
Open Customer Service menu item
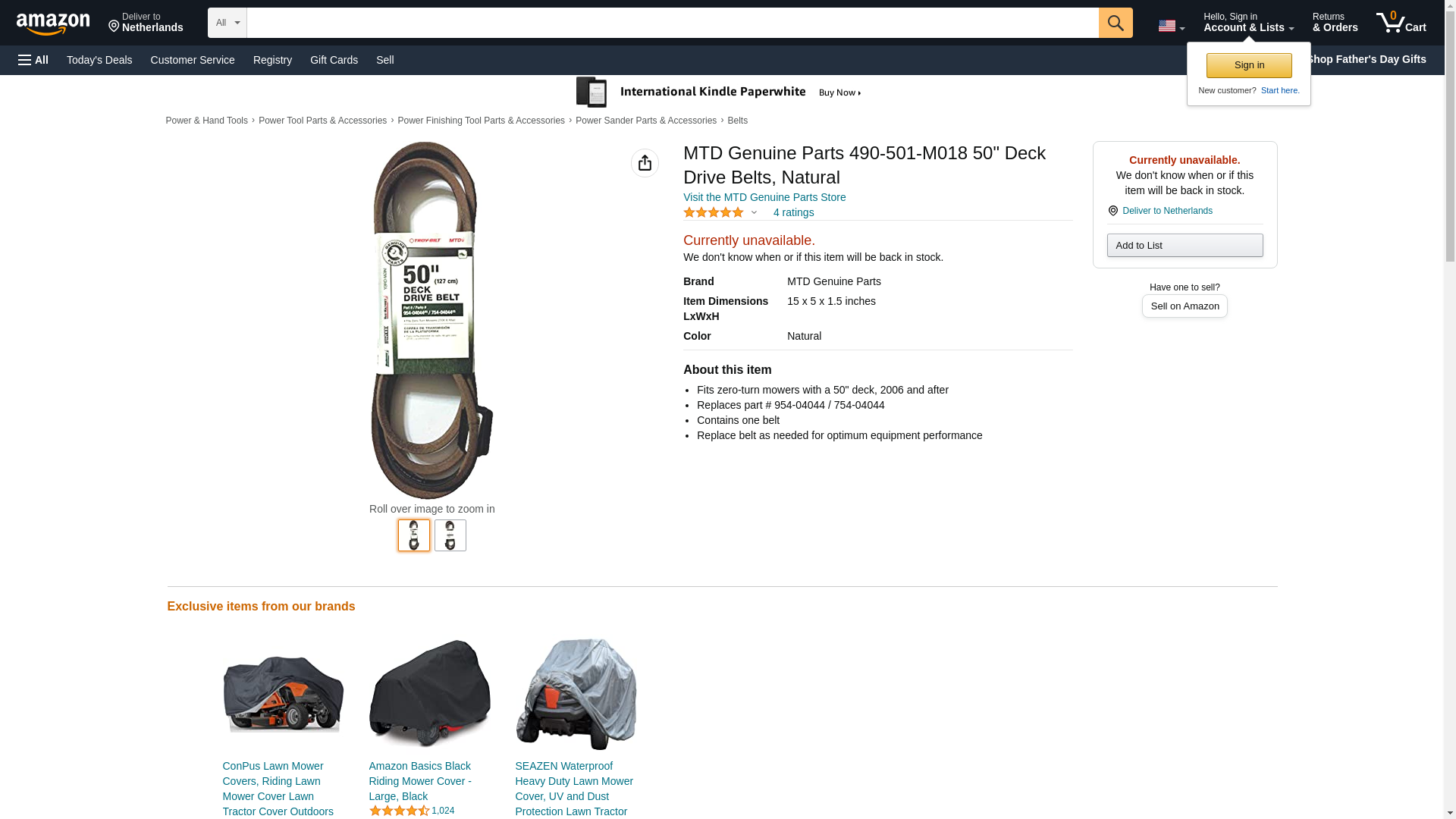pos(193,60)
